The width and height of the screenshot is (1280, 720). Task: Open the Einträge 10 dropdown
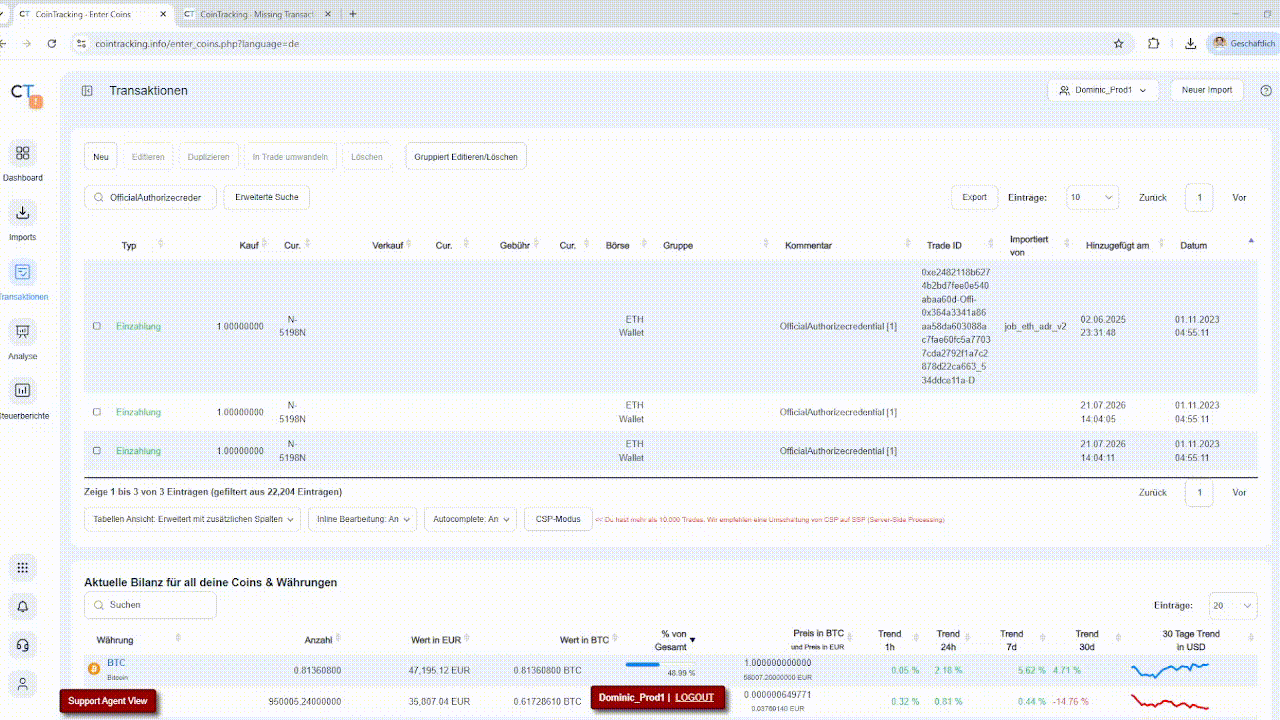[x=1092, y=198]
